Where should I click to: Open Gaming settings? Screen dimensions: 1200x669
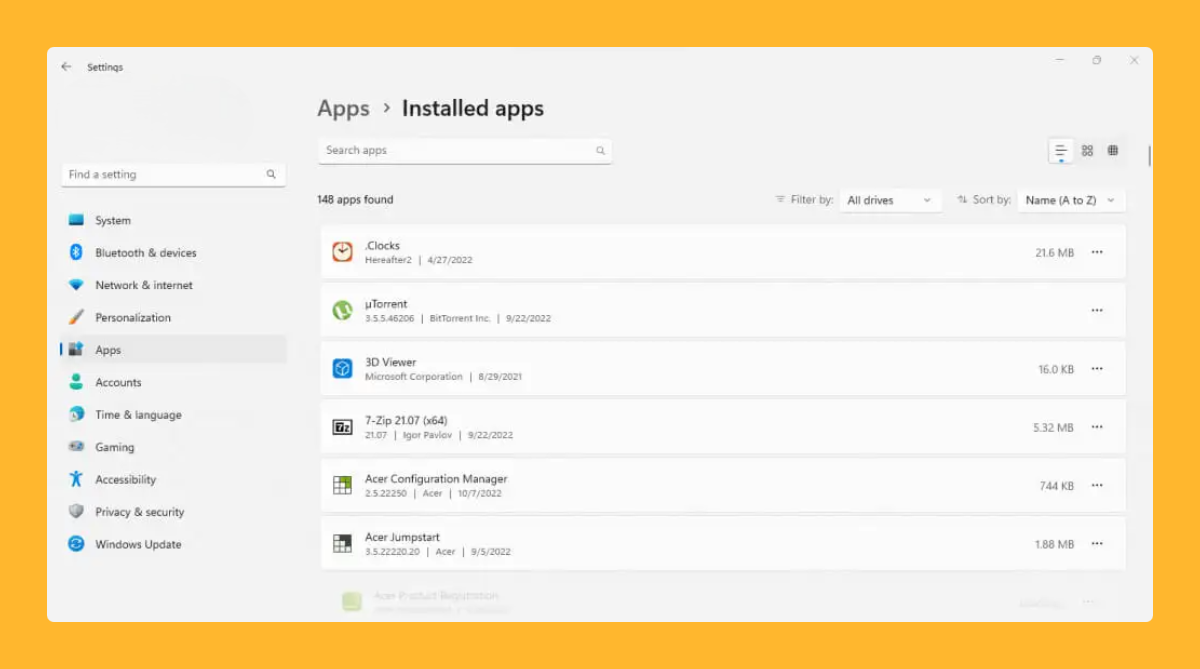pos(173,447)
